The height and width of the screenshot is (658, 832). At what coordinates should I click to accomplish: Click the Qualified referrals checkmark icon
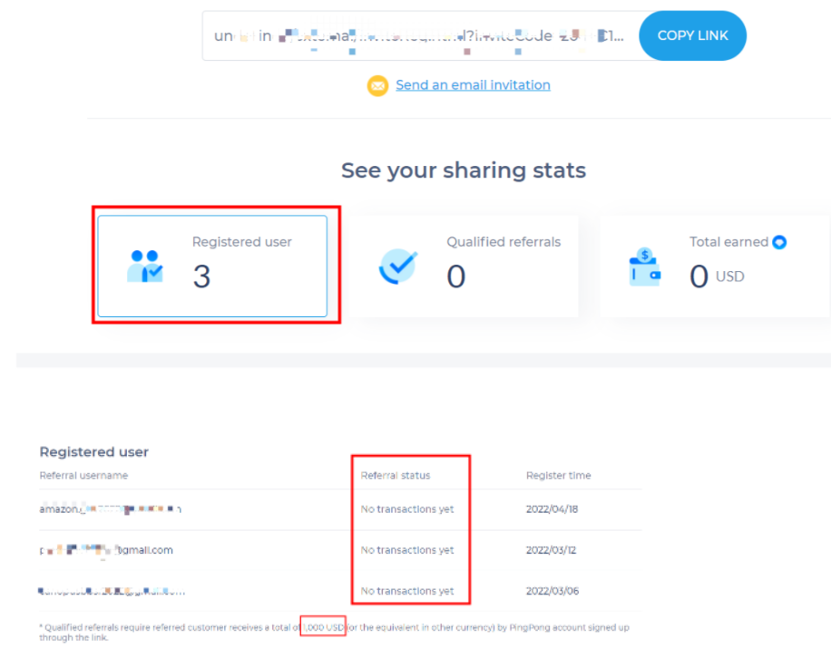point(397,267)
